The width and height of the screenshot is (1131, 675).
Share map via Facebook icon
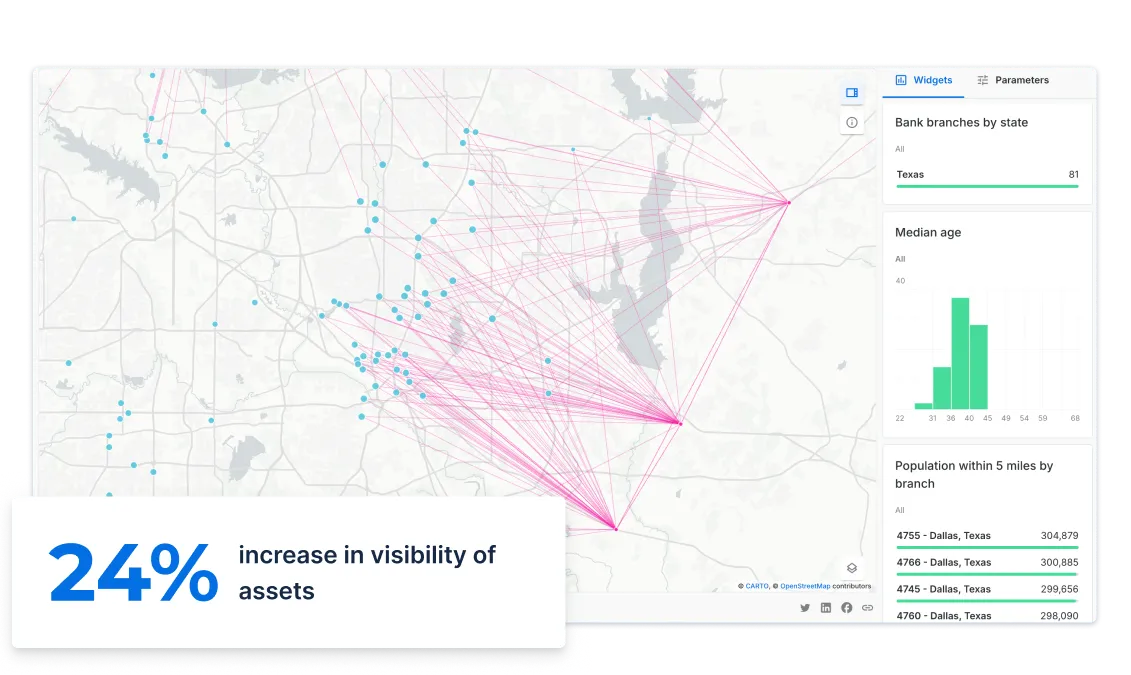point(847,608)
